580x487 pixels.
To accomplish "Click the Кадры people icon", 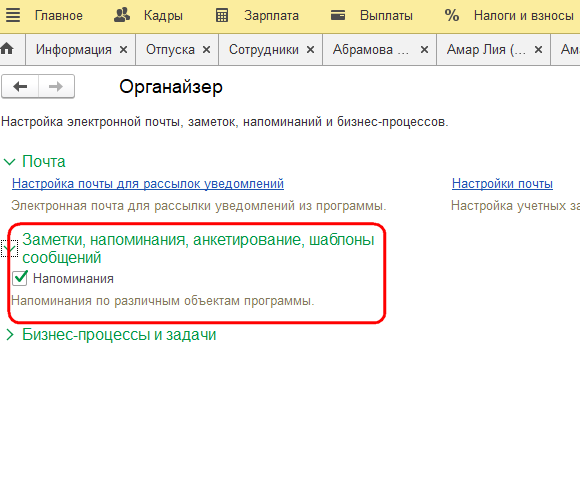I will 122,15.
